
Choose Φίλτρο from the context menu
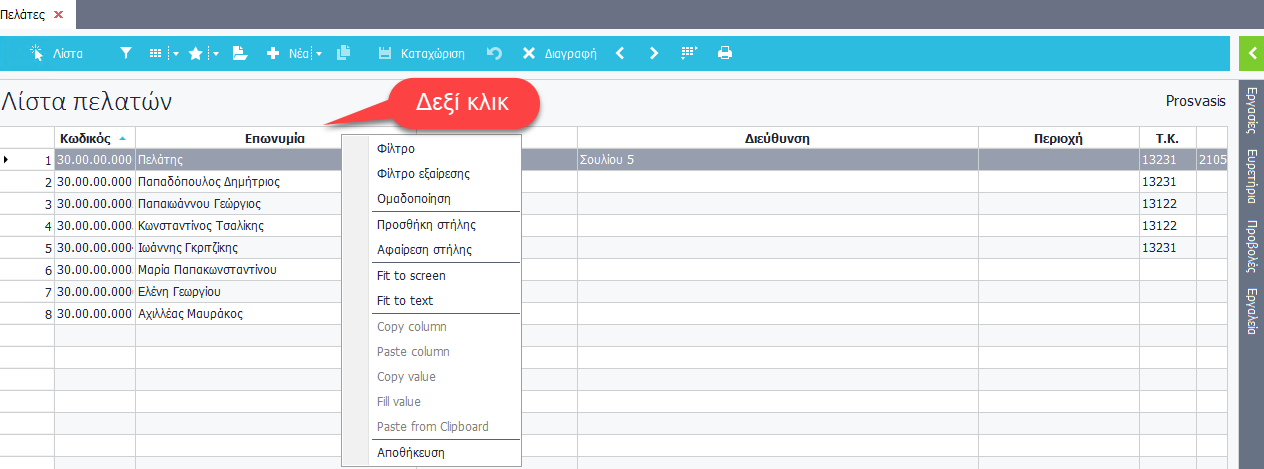point(395,148)
